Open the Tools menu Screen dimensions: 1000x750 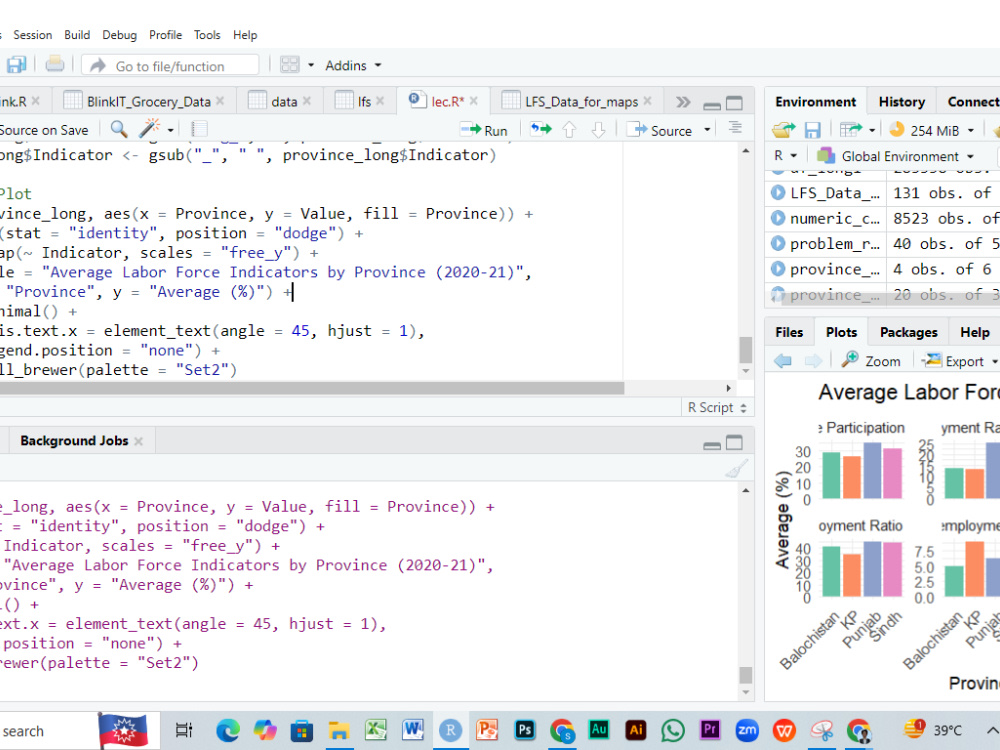(207, 35)
